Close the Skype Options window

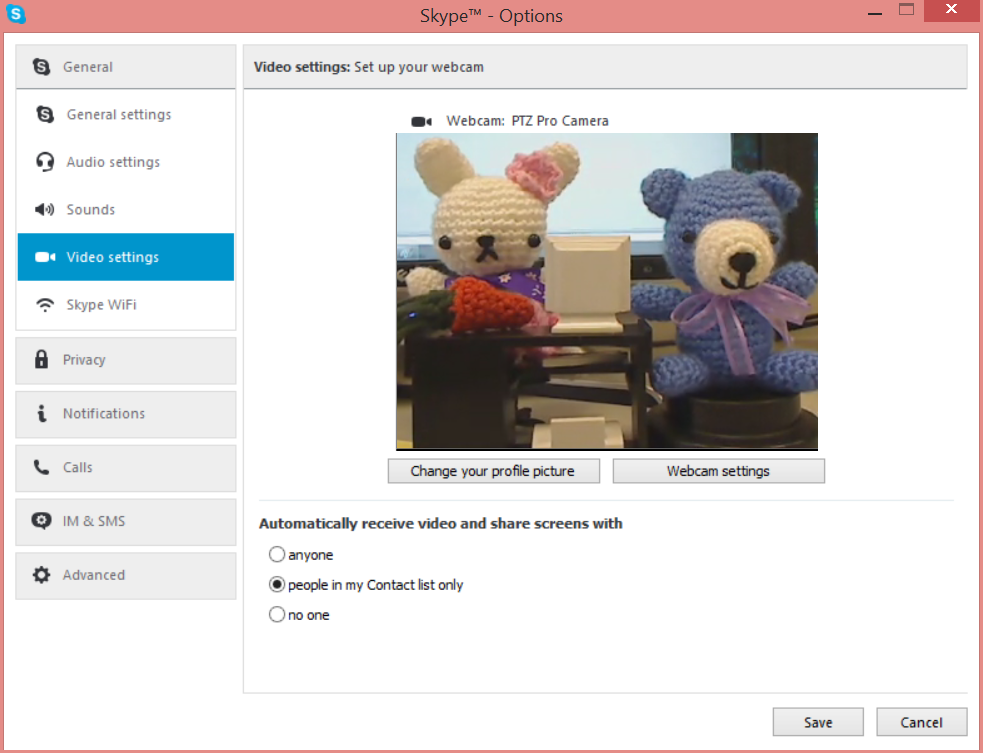(x=951, y=10)
